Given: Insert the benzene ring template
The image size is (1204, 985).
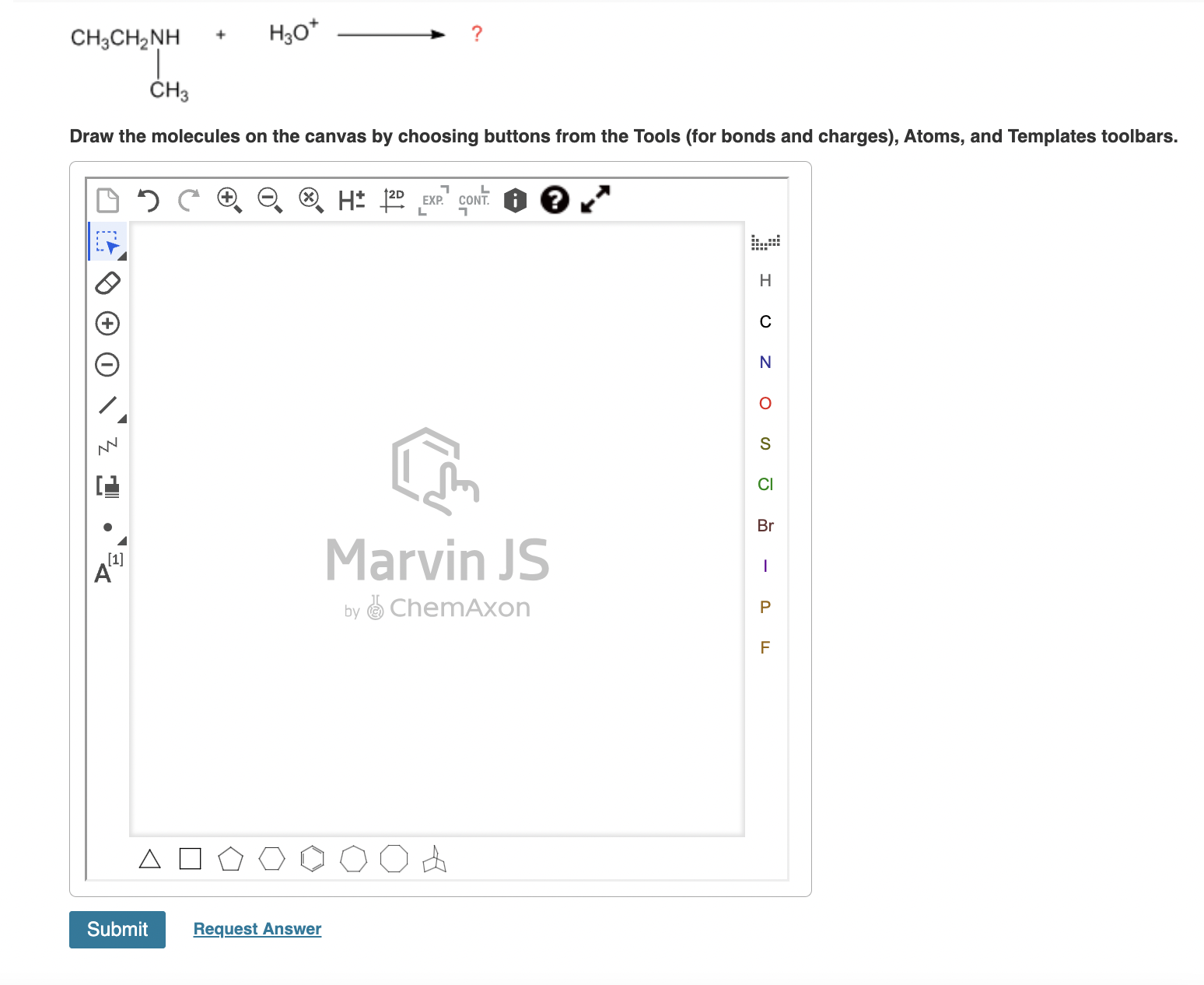Looking at the screenshot, I should tap(312, 859).
